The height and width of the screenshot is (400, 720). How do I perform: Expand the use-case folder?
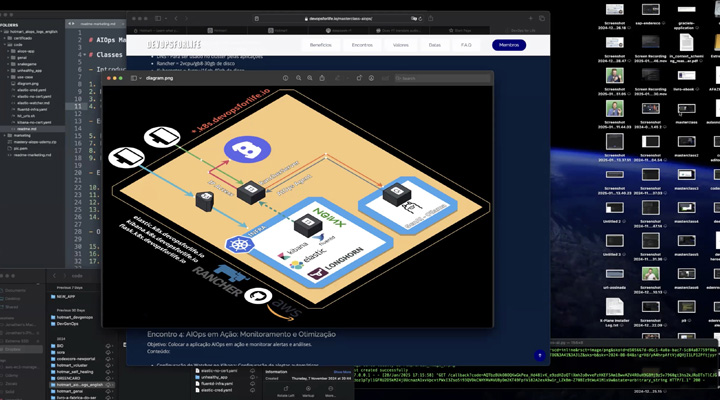pyautogui.click(x=8, y=77)
